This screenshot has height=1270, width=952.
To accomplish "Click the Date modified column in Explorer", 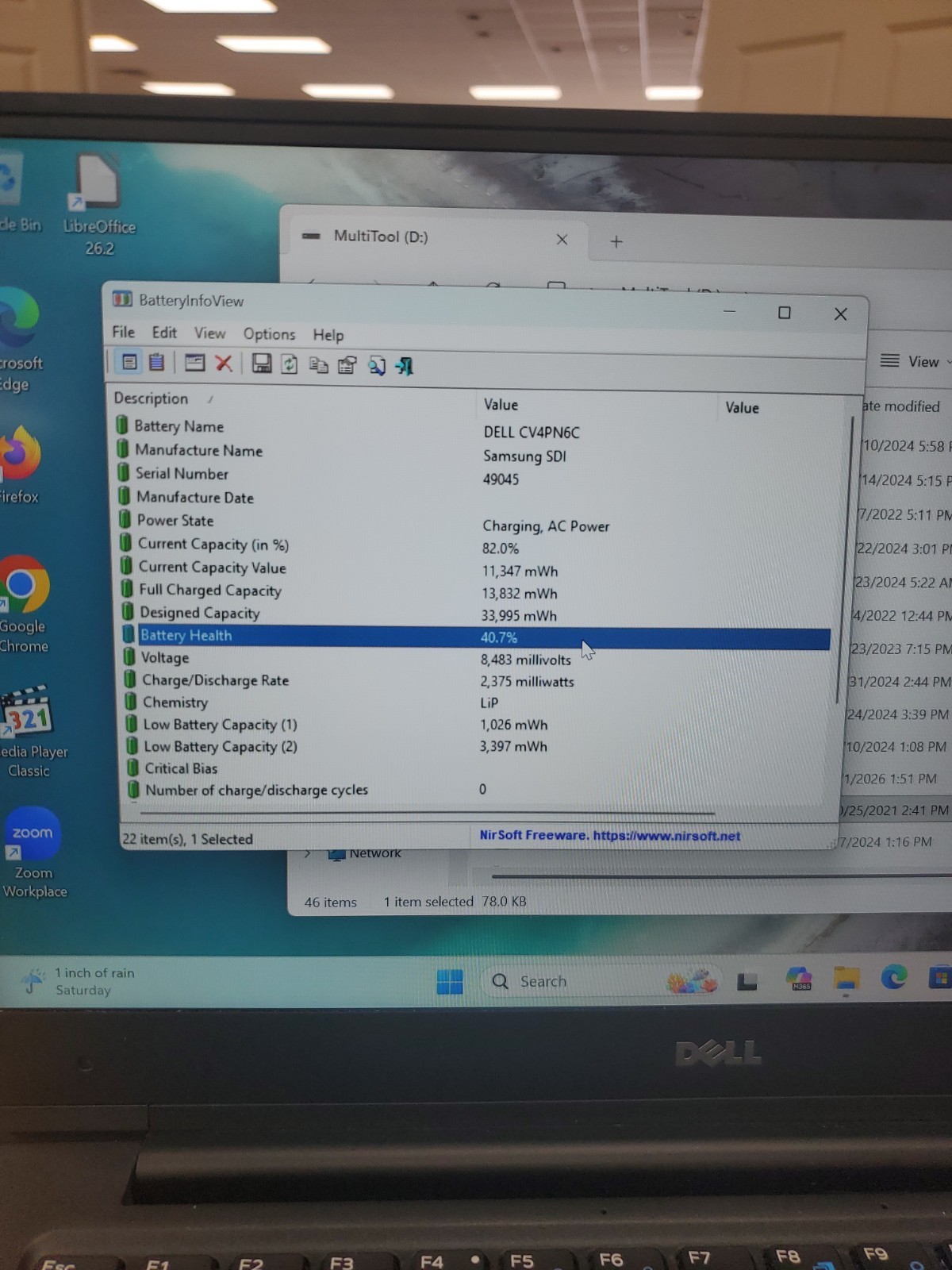I will (x=902, y=406).
